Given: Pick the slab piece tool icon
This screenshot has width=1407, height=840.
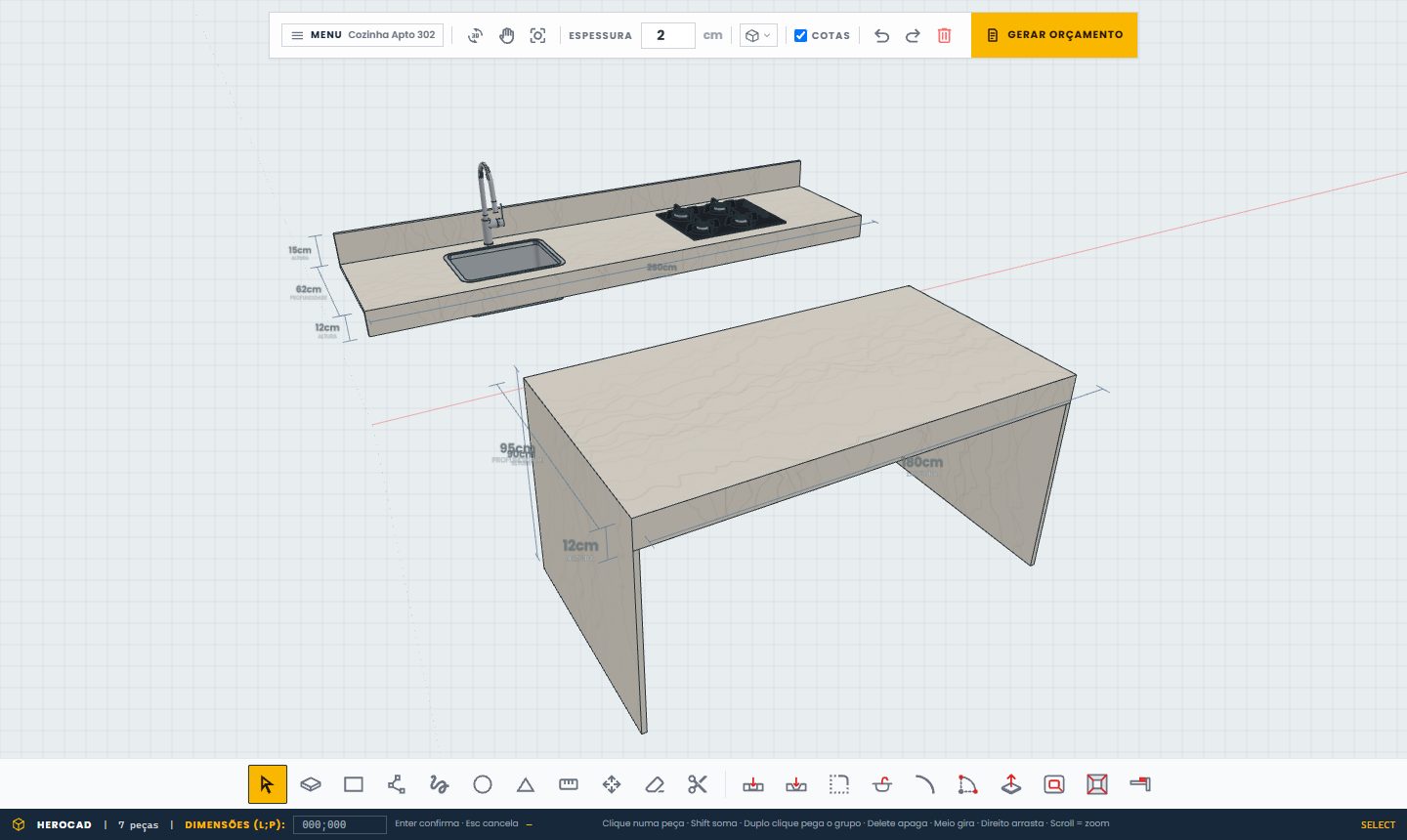Looking at the screenshot, I should click(x=311, y=784).
